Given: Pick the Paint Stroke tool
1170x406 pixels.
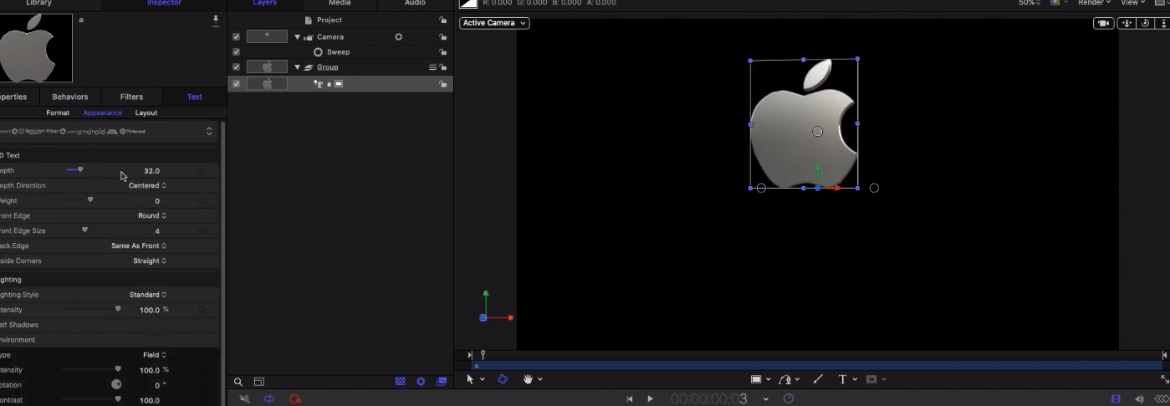Looking at the screenshot, I should (818, 379).
